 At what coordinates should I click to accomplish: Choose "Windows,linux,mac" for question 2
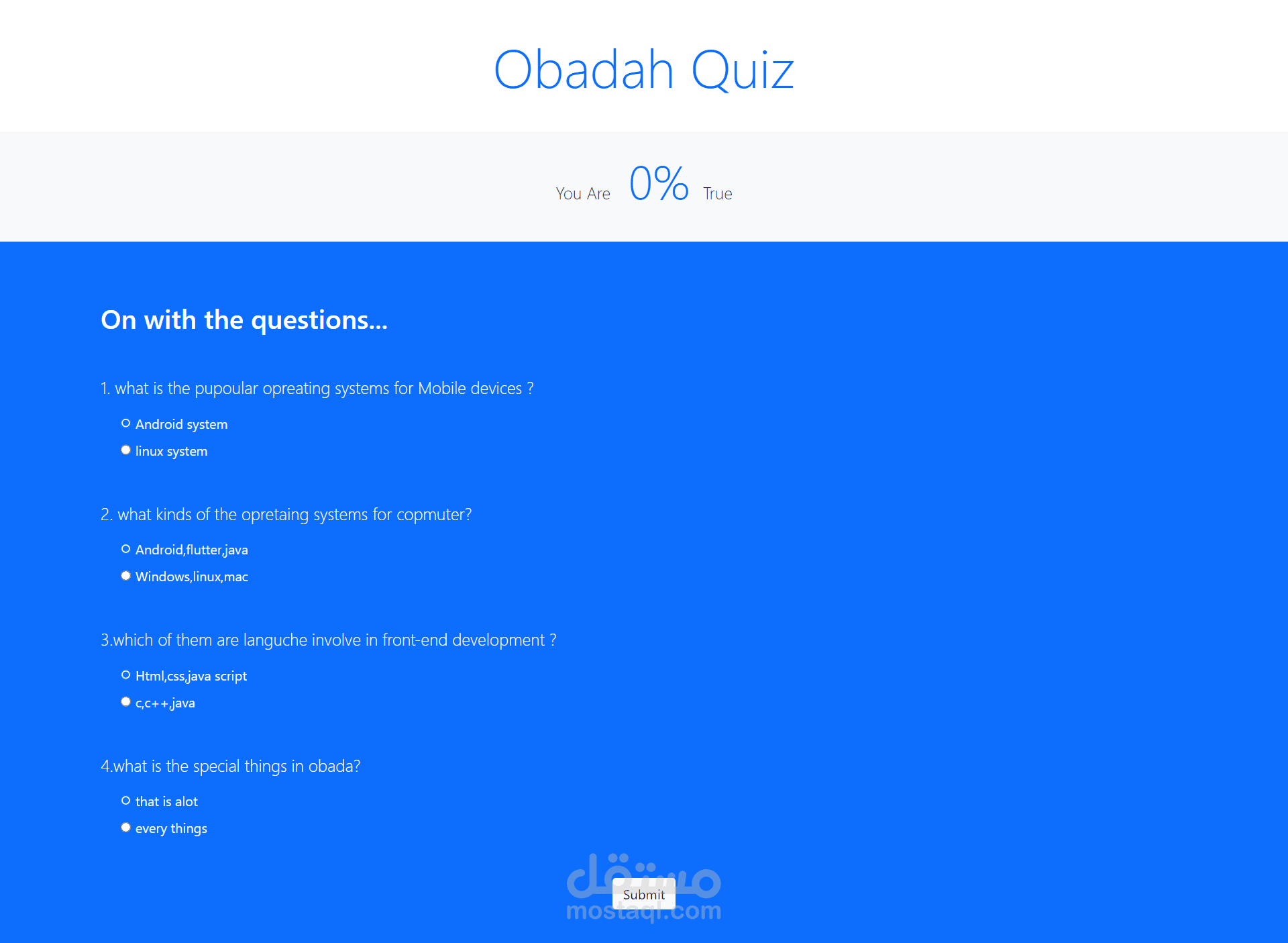[125, 575]
